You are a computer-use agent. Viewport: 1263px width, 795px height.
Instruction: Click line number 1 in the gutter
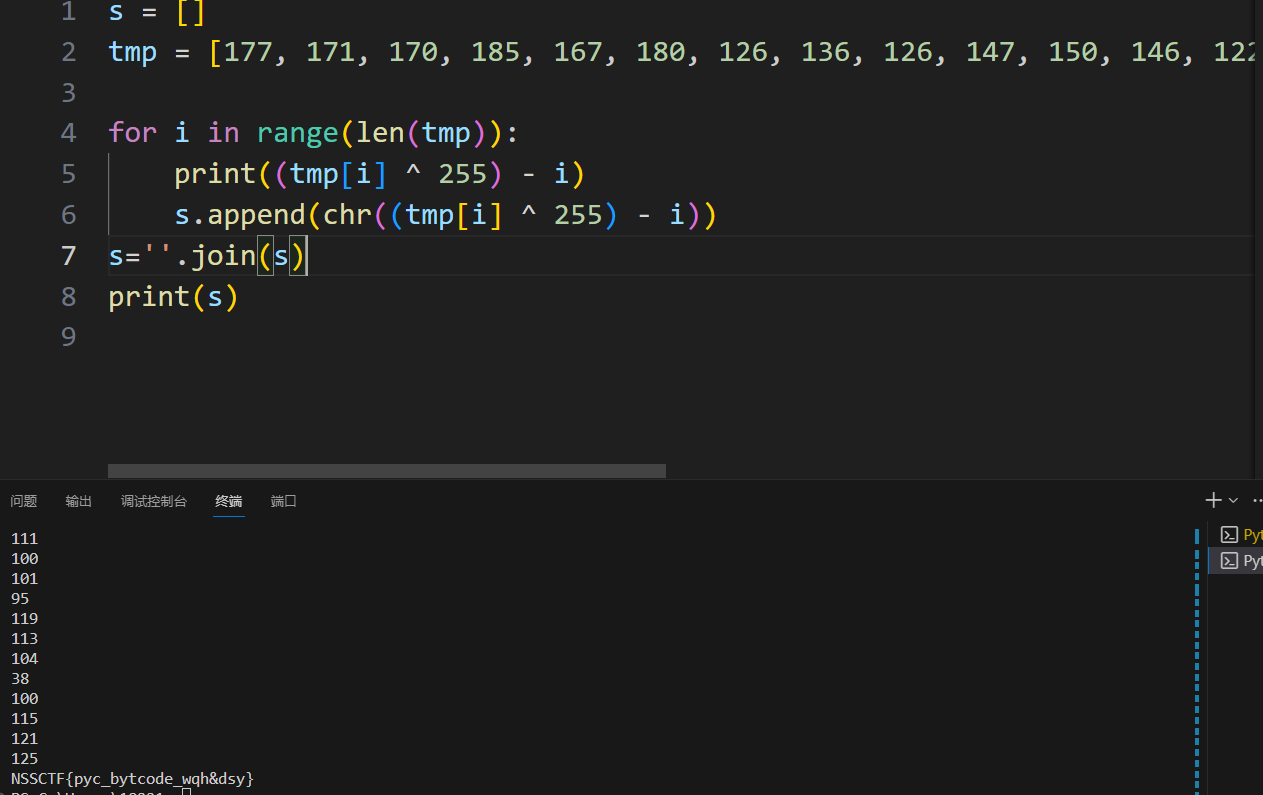(x=68, y=13)
